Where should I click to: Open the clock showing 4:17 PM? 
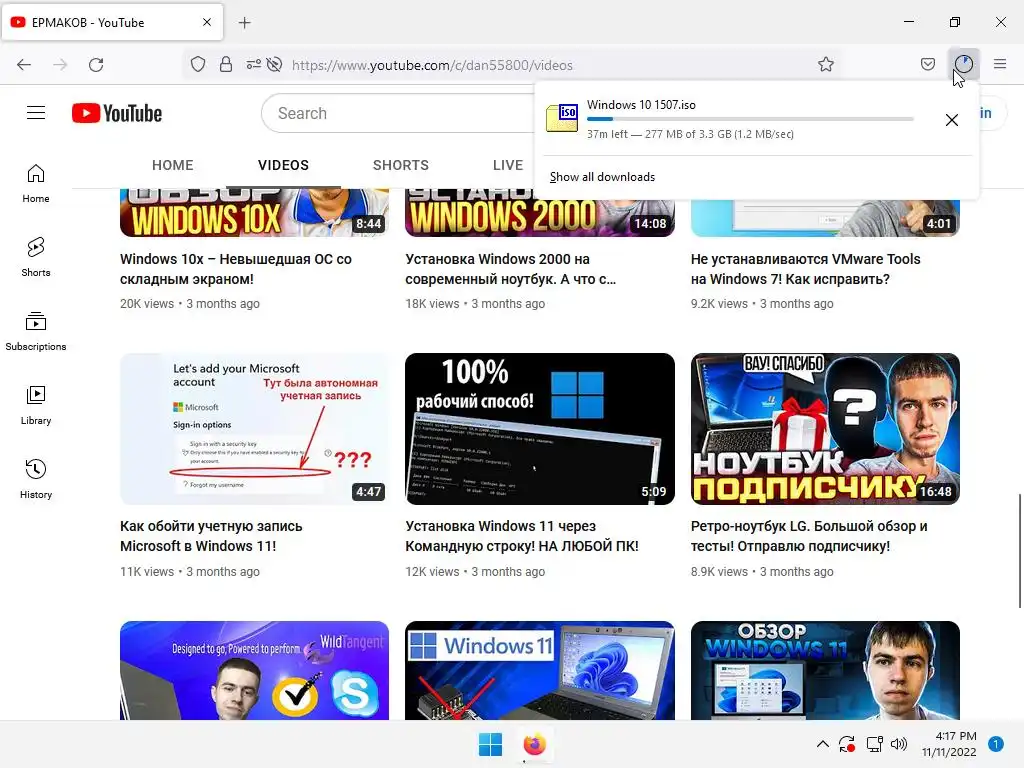pos(949,744)
